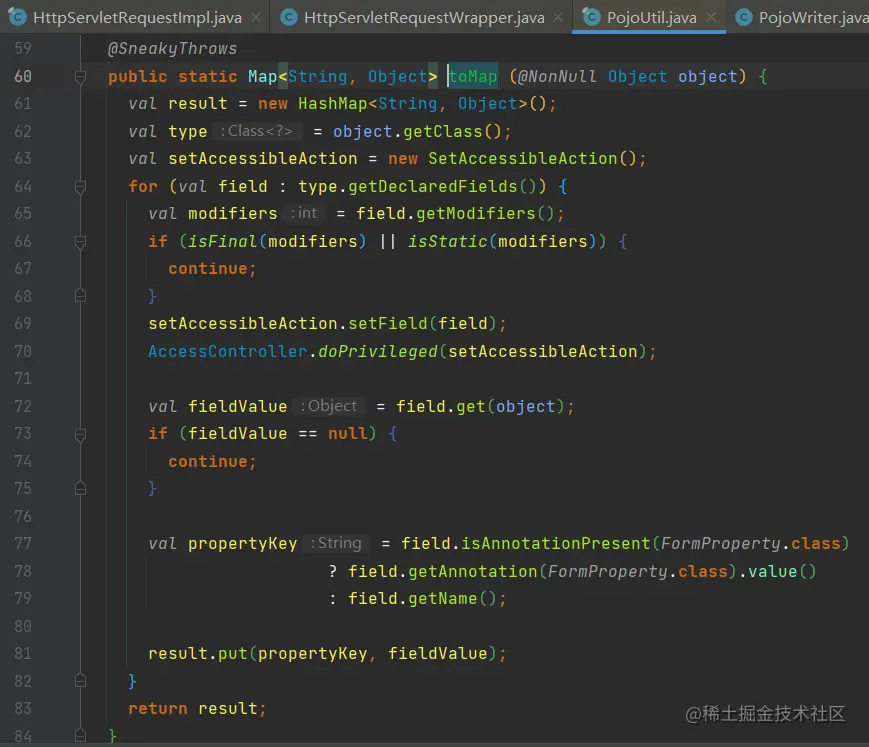Click the getName call on line 79
This screenshot has width=869, height=747.
(442, 598)
